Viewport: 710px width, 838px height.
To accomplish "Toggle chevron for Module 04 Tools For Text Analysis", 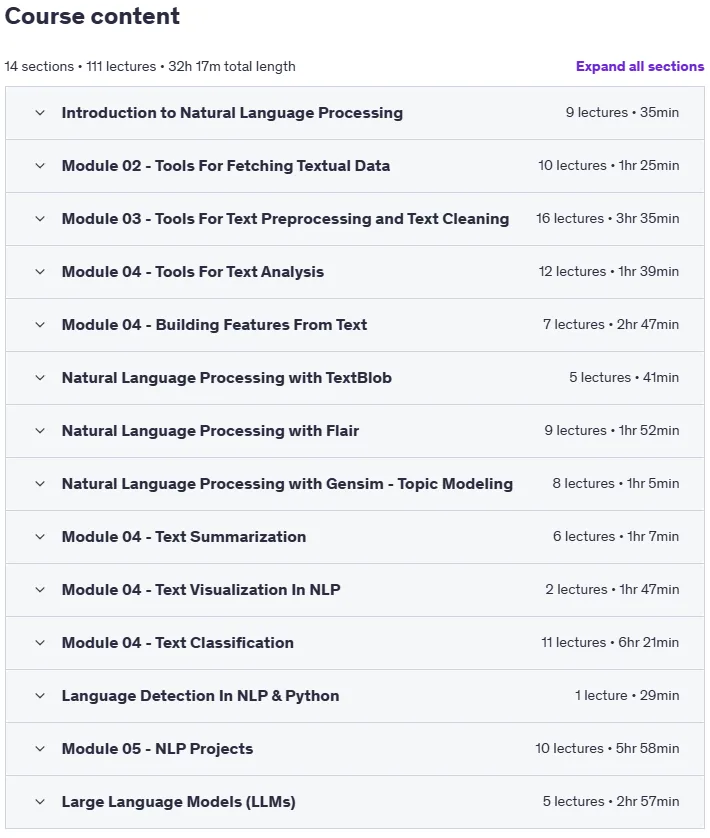I will (40, 271).
